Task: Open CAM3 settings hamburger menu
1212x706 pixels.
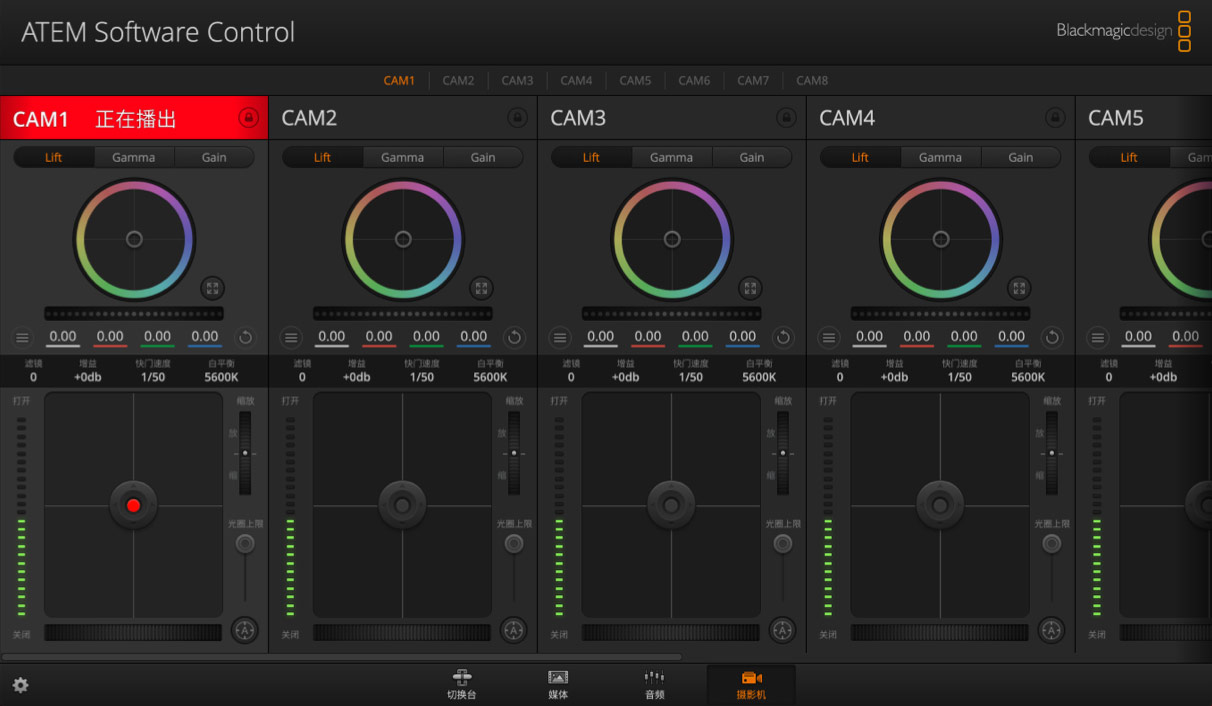Action: 560,337
